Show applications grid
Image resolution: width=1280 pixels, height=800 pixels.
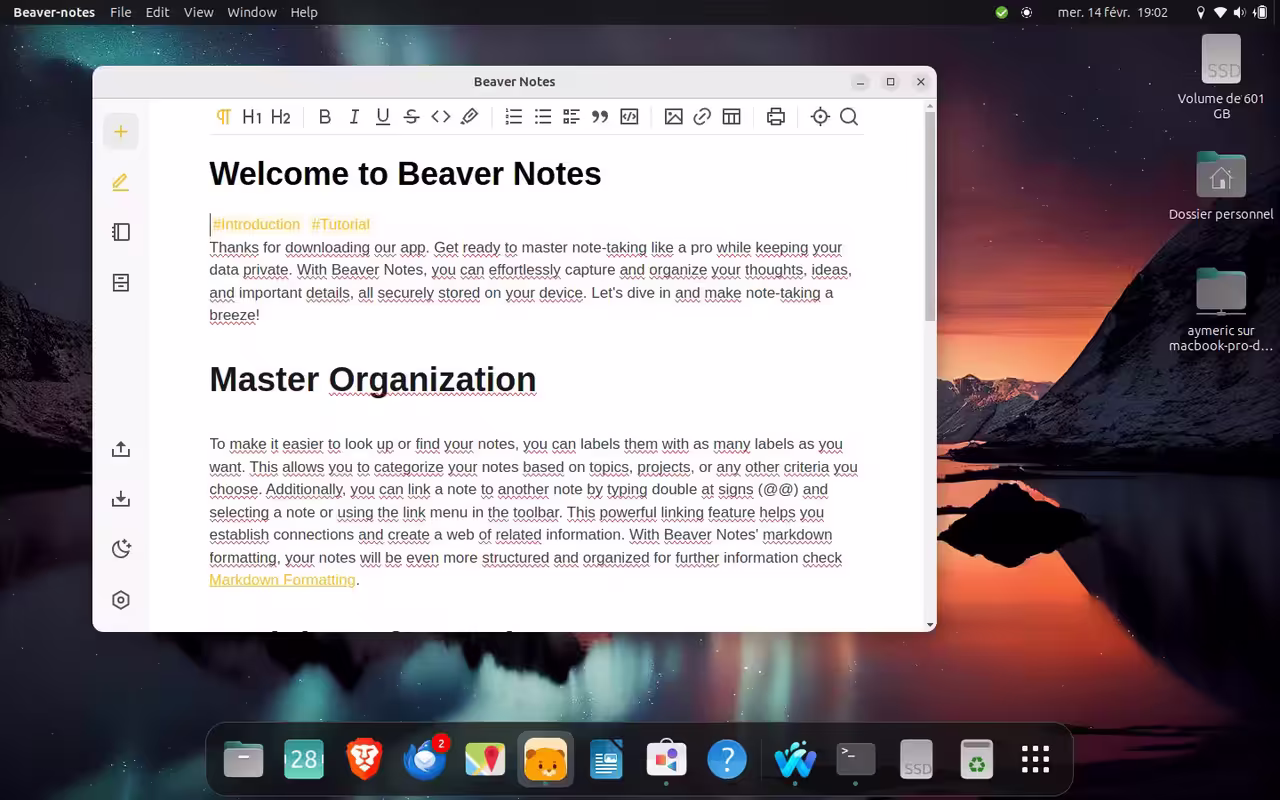point(1035,760)
